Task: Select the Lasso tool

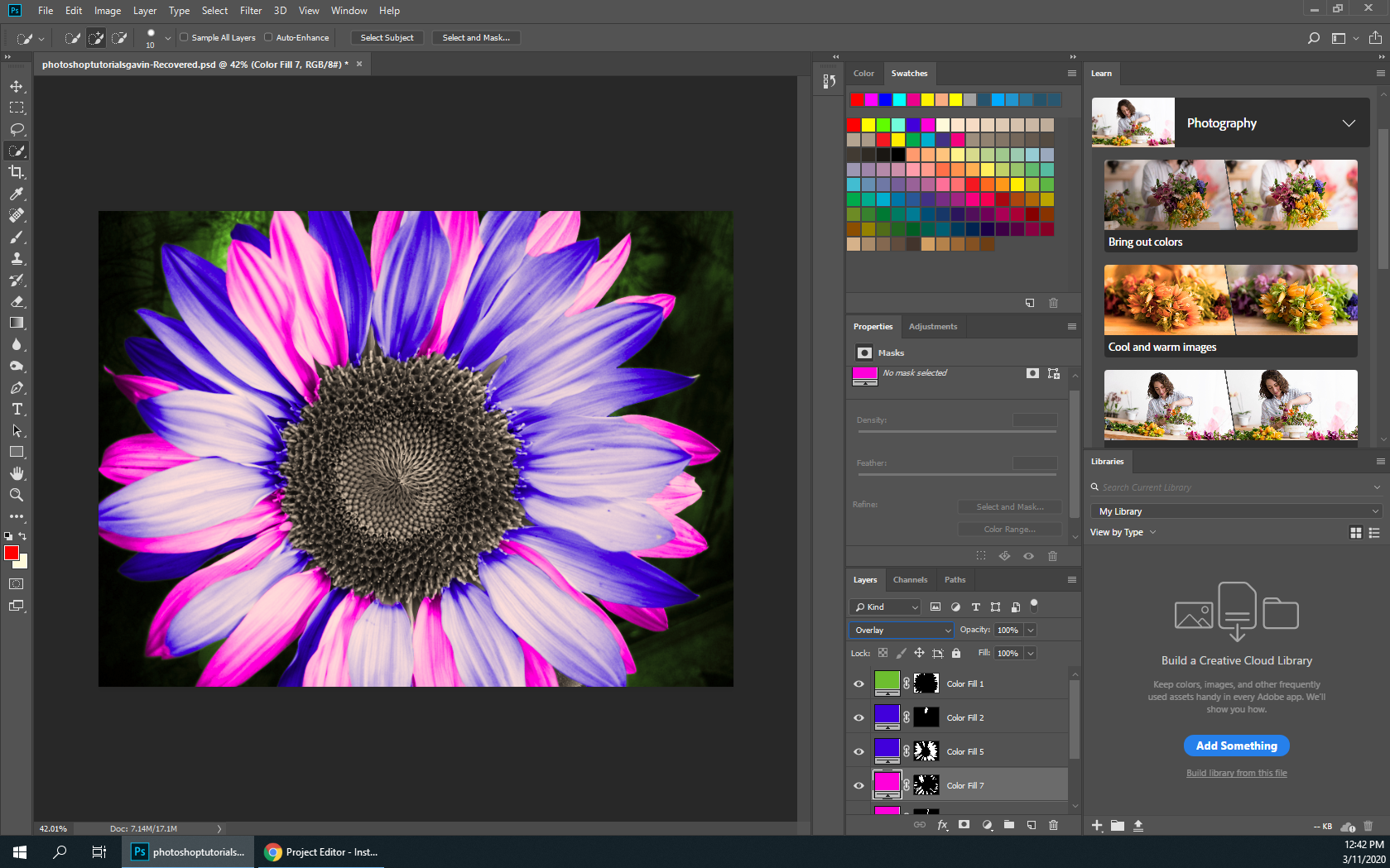Action: pos(17,129)
